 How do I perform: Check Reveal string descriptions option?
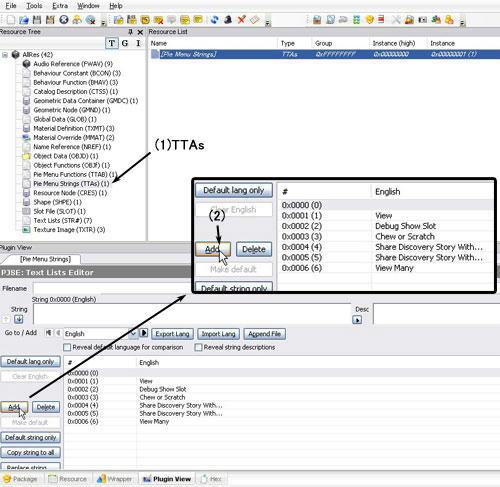pyautogui.click(x=198, y=347)
